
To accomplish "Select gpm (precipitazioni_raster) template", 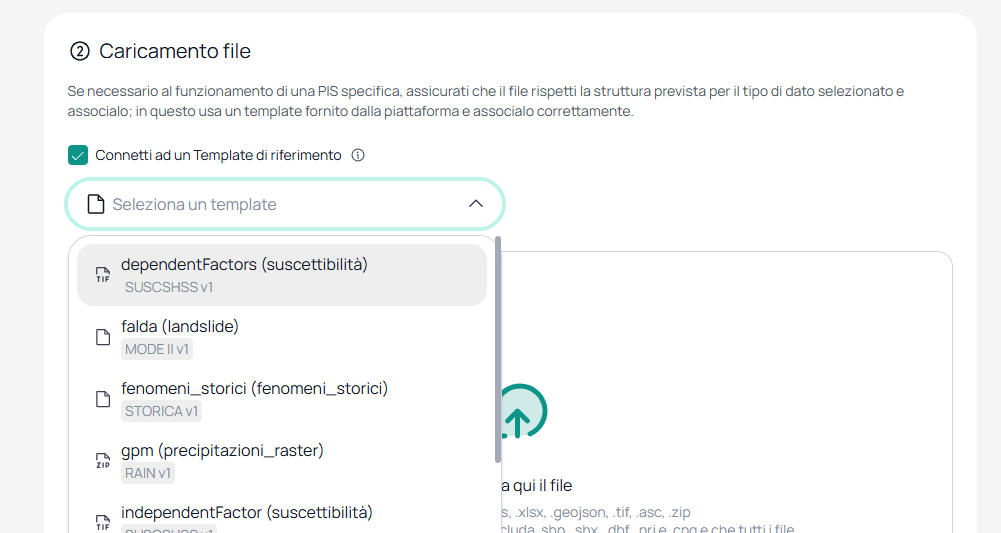I will (282, 461).
